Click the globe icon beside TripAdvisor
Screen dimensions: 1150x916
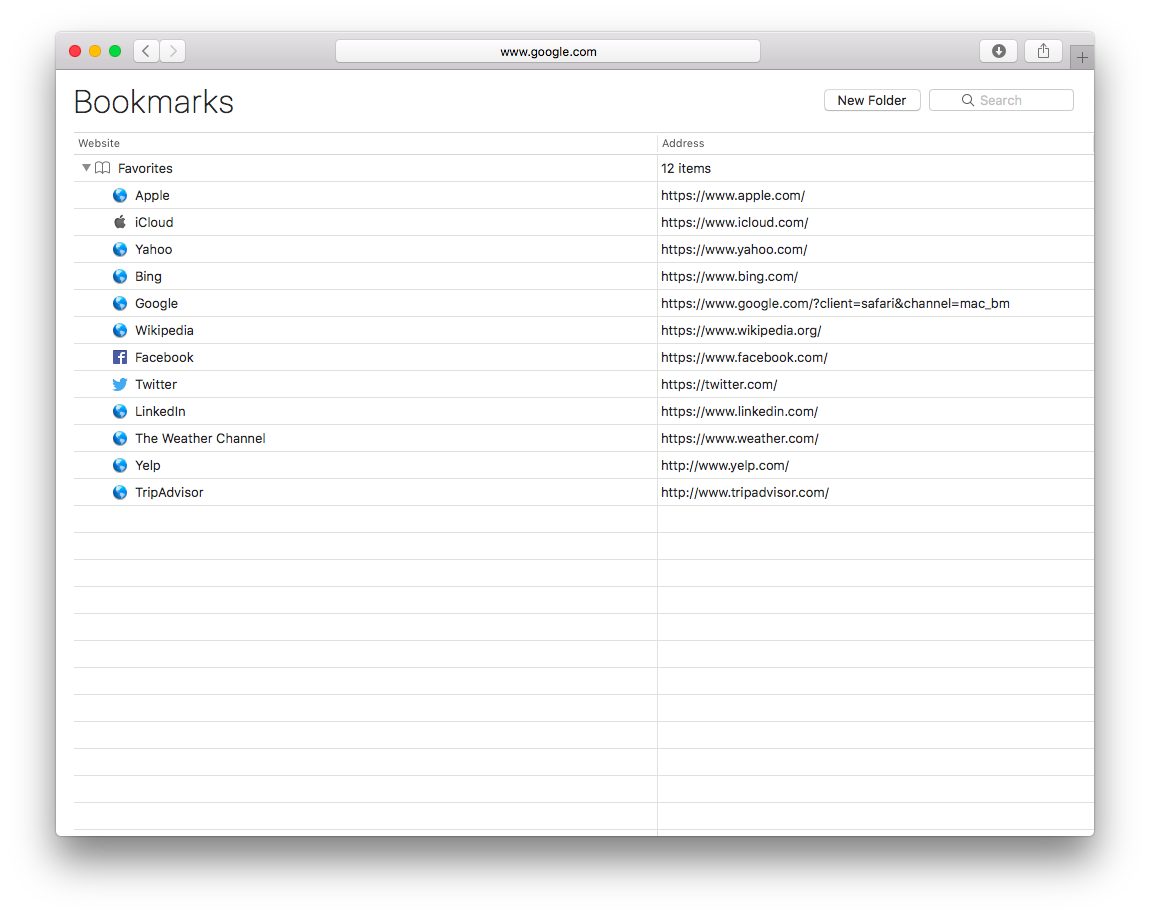point(120,492)
